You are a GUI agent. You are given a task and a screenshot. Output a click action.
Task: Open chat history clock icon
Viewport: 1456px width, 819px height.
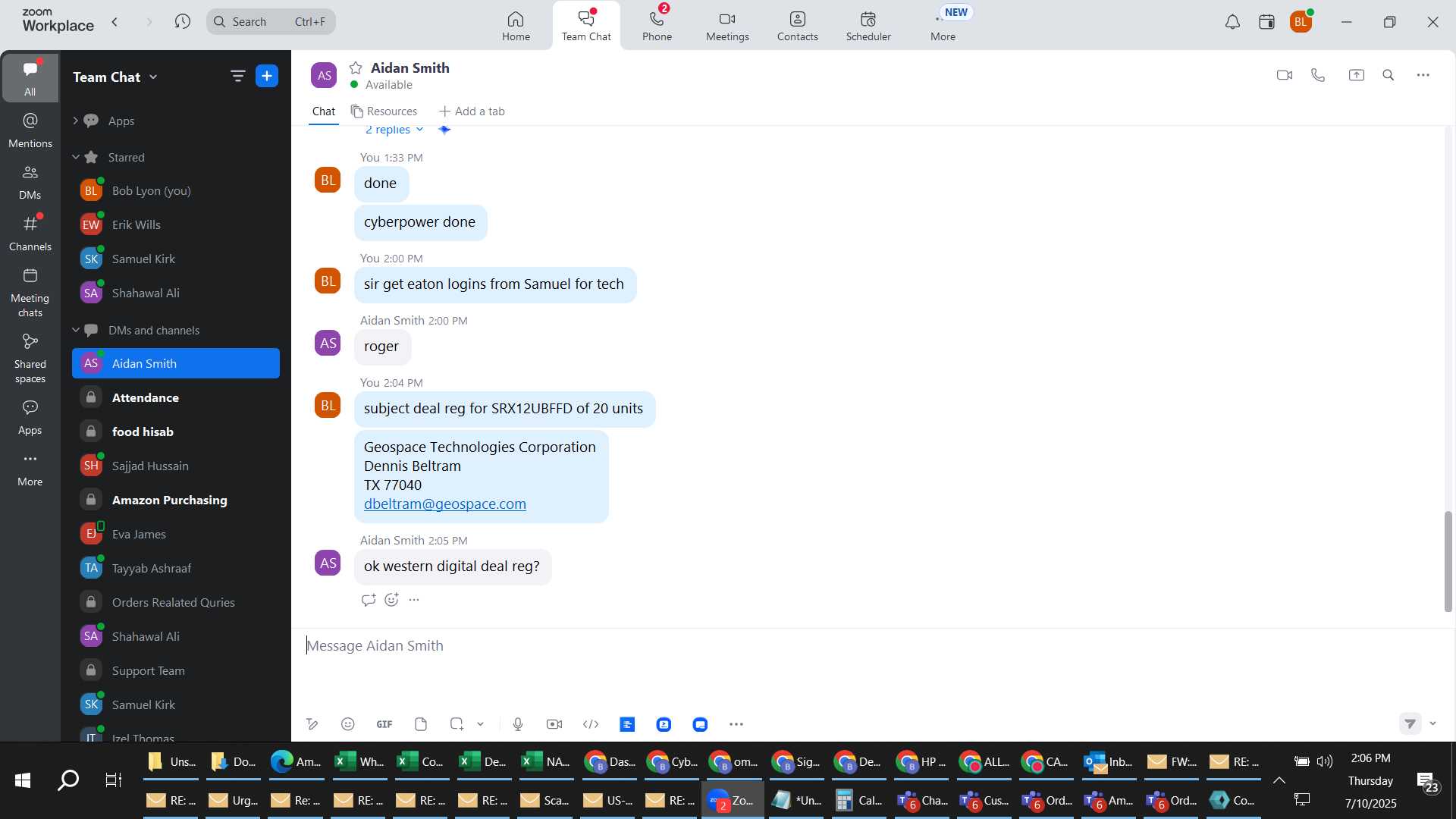[182, 22]
